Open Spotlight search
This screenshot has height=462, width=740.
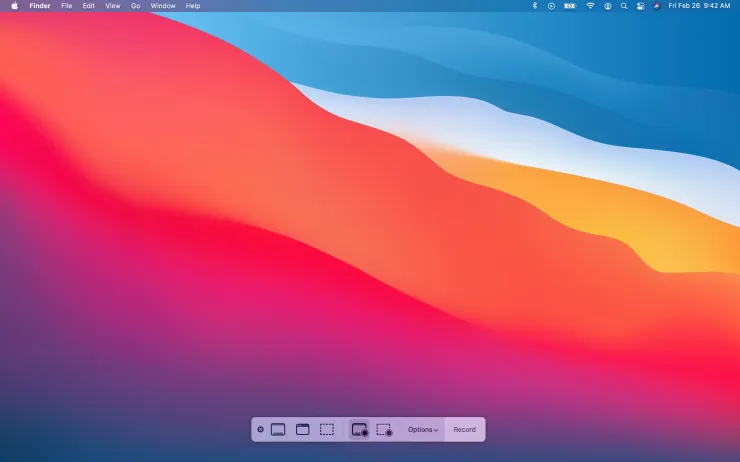tap(624, 6)
